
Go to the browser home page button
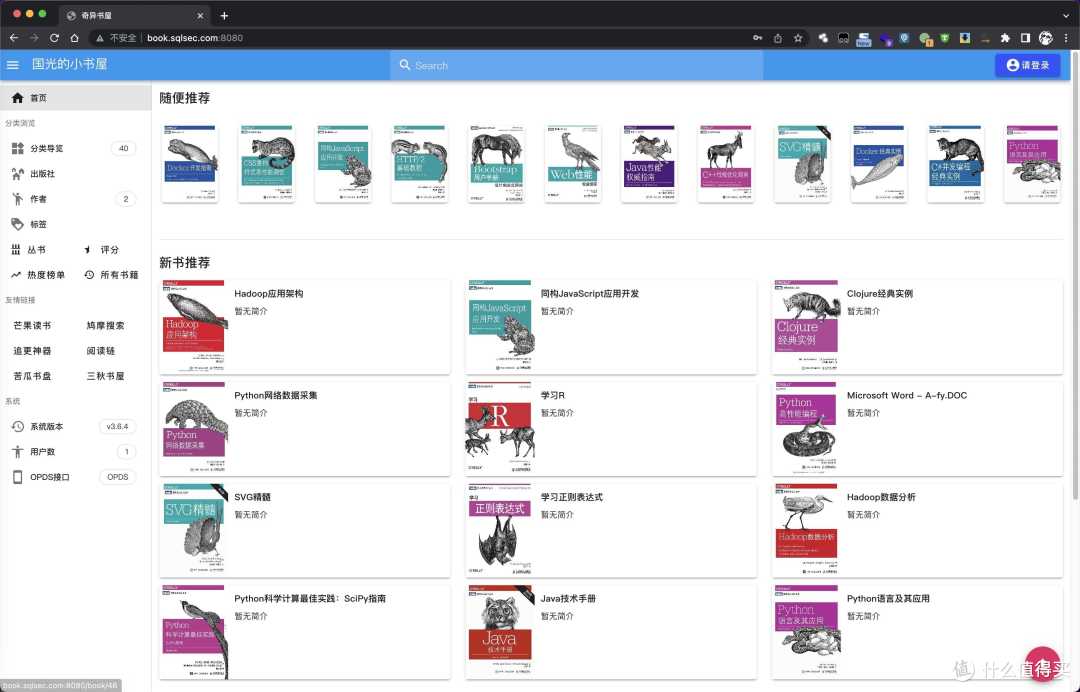point(74,38)
